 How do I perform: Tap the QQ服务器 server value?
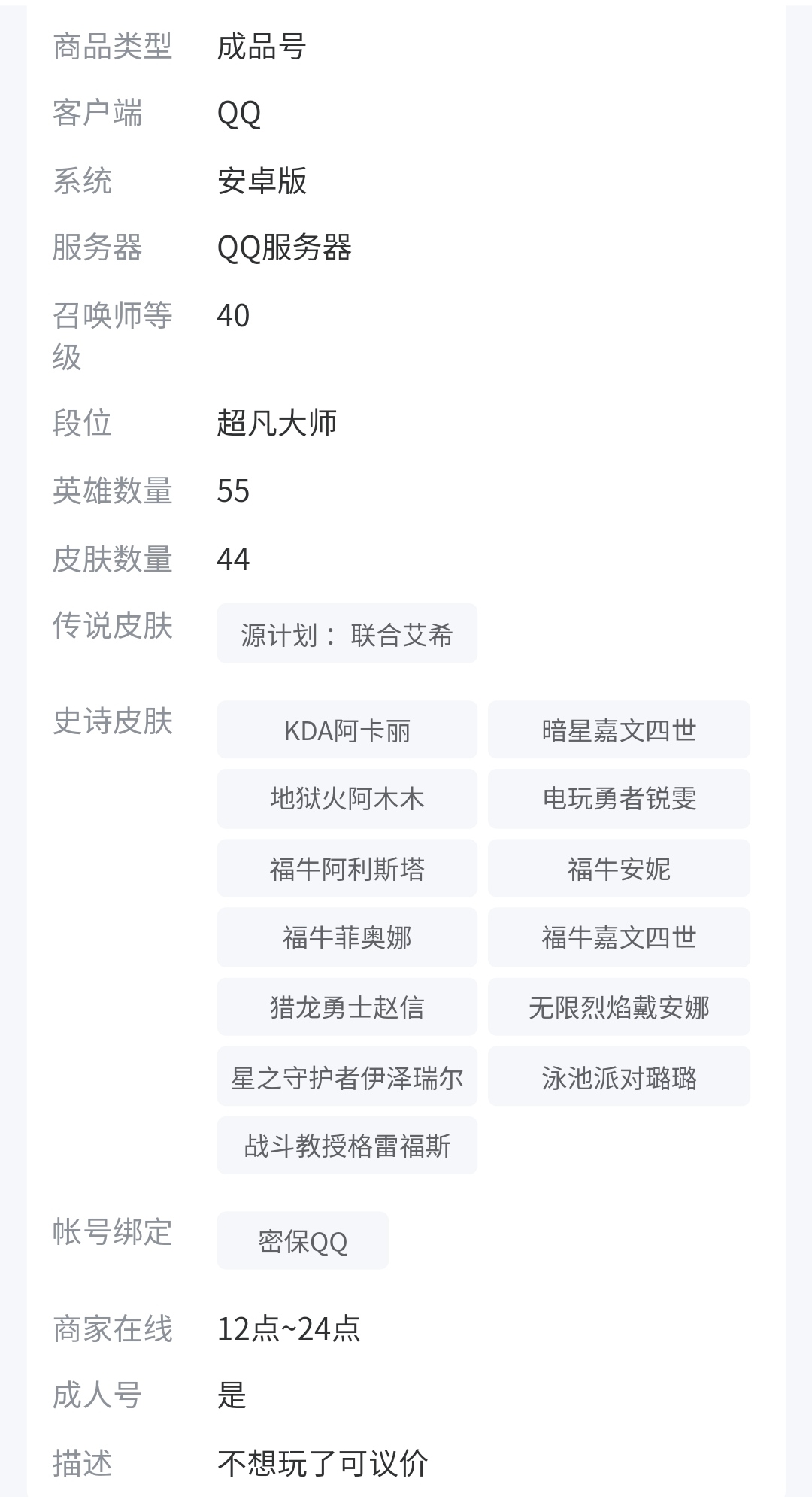(284, 247)
